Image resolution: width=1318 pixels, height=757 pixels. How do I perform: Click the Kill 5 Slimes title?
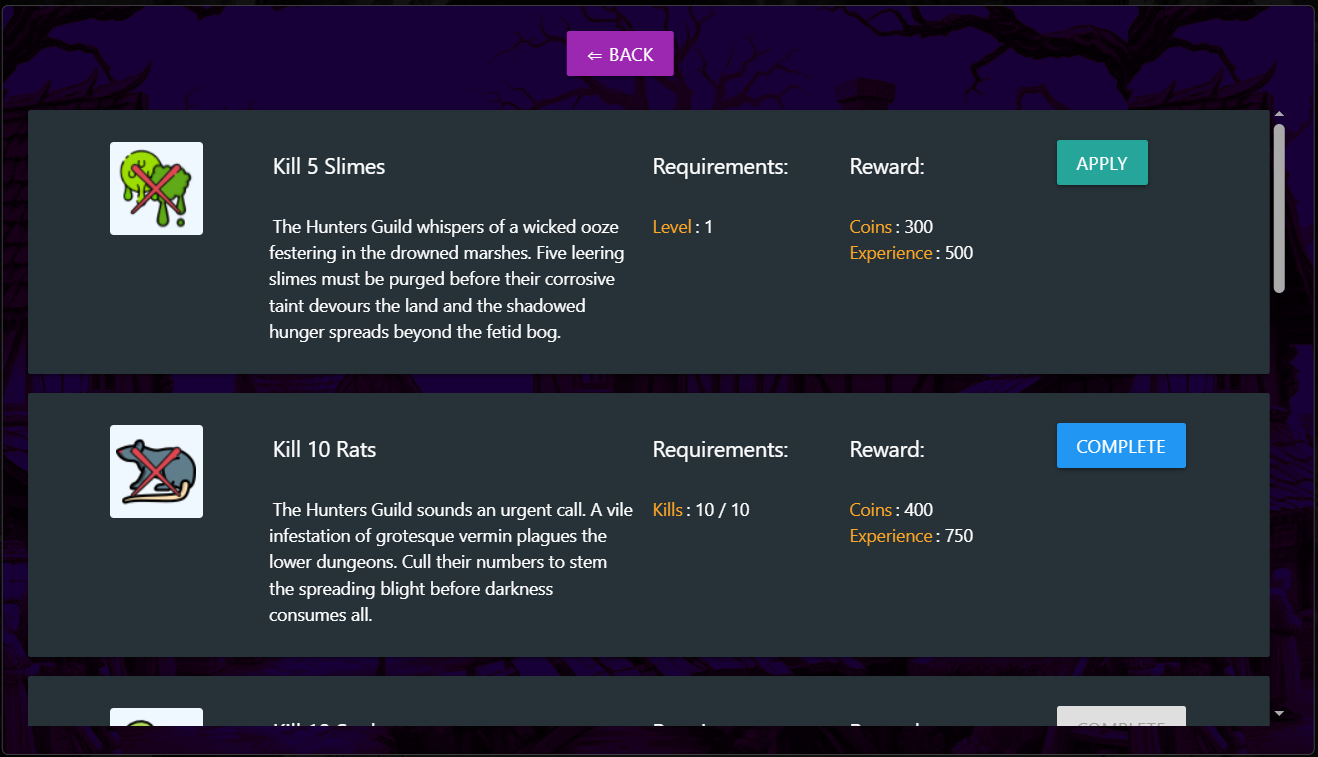(x=329, y=166)
